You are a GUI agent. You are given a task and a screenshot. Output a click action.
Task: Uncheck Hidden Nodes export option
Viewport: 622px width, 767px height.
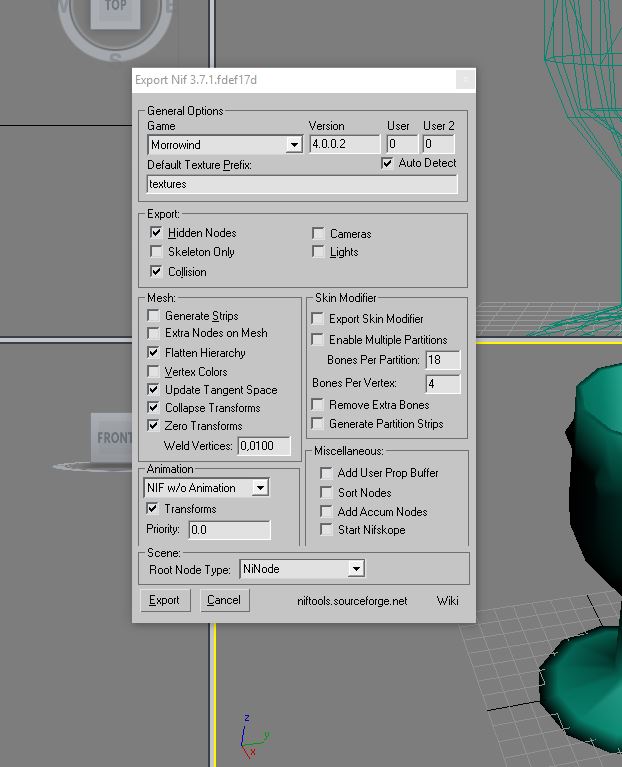pos(156,232)
